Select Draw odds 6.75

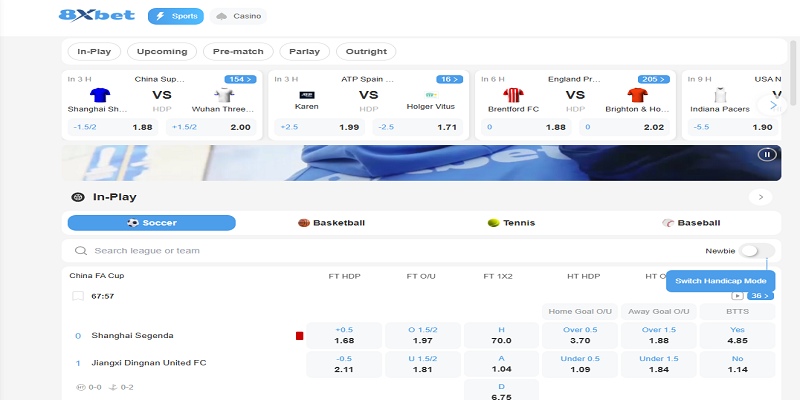pyautogui.click(x=501, y=390)
